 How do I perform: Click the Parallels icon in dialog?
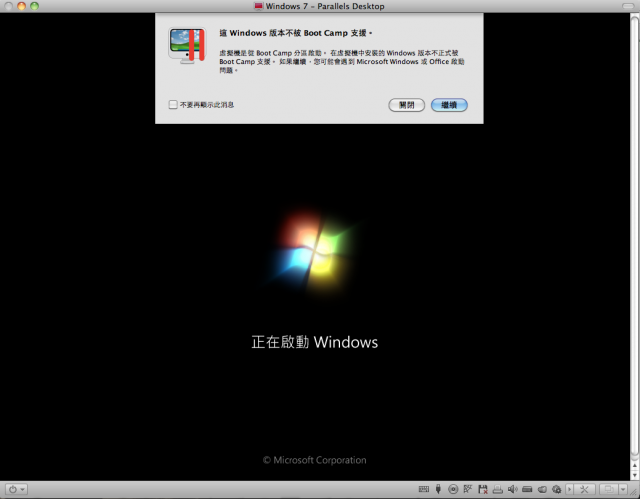pyautogui.click(x=188, y=45)
